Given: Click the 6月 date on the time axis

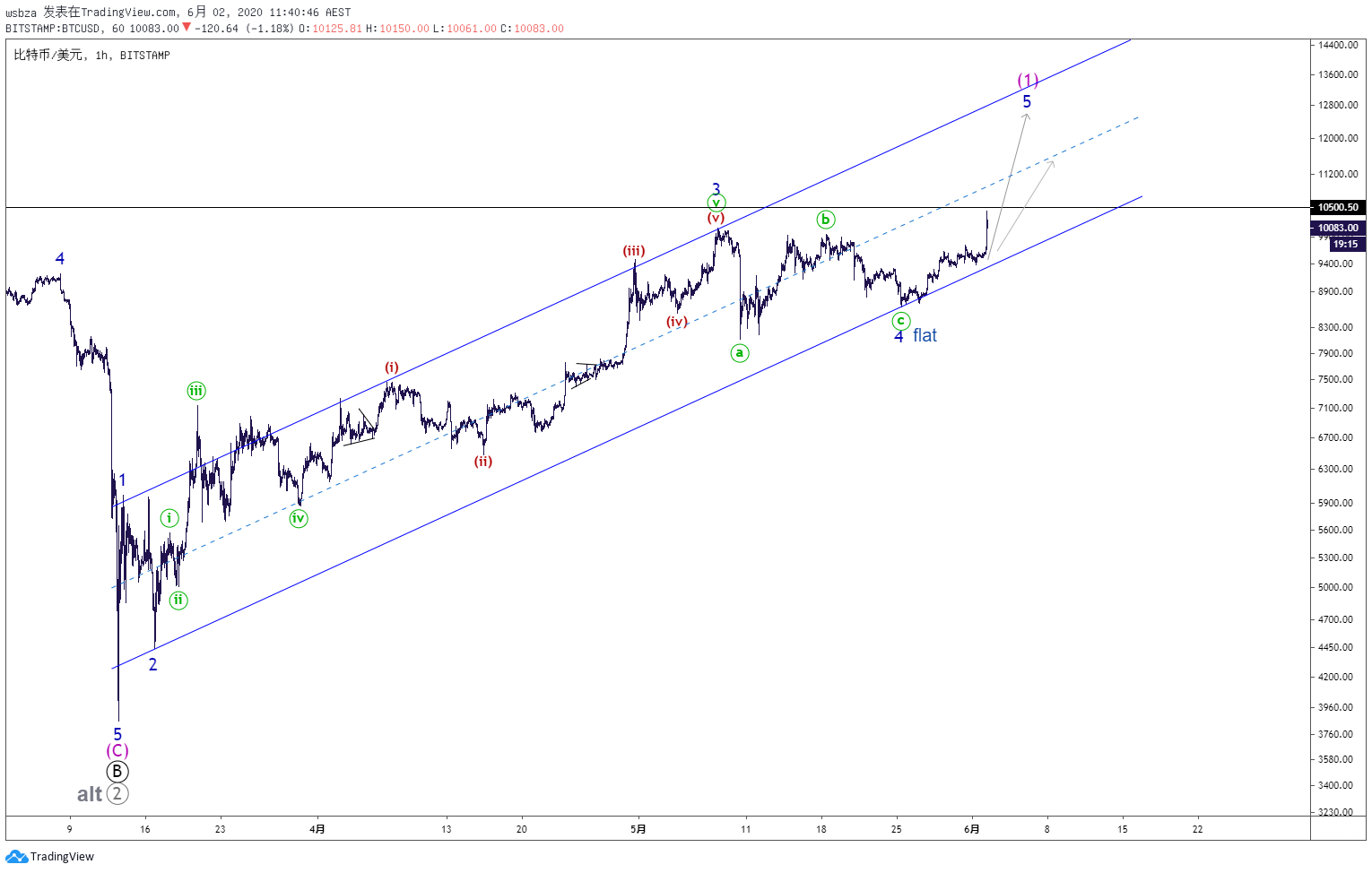Looking at the screenshot, I should tap(972, 829).
